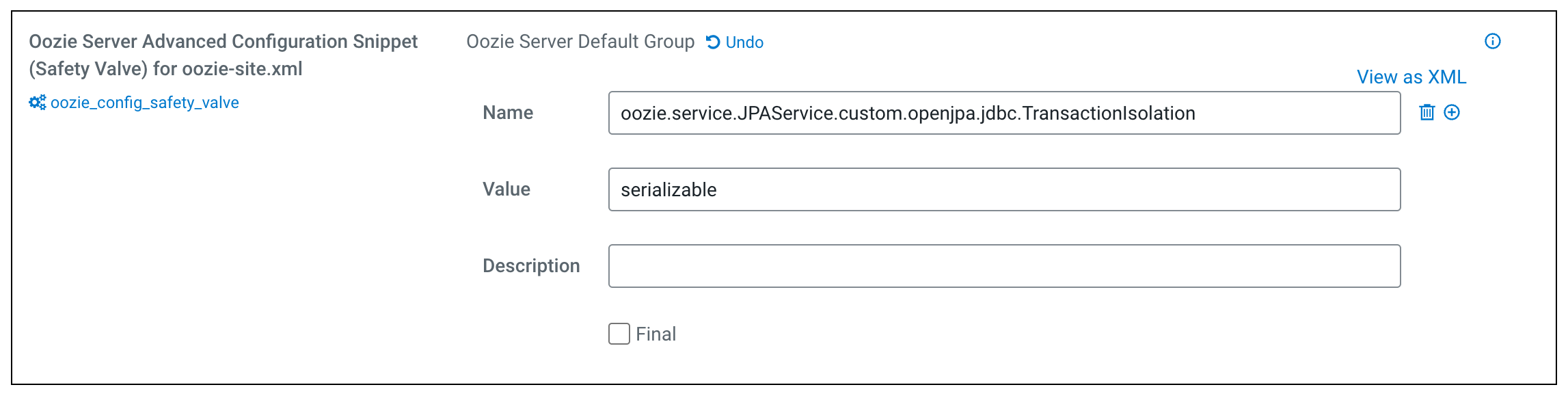Click the Oozie Server Advanced Configuration Snippet heading
Image resolution: width=1568 pixels, height=398 pixels.
(223, 42)
